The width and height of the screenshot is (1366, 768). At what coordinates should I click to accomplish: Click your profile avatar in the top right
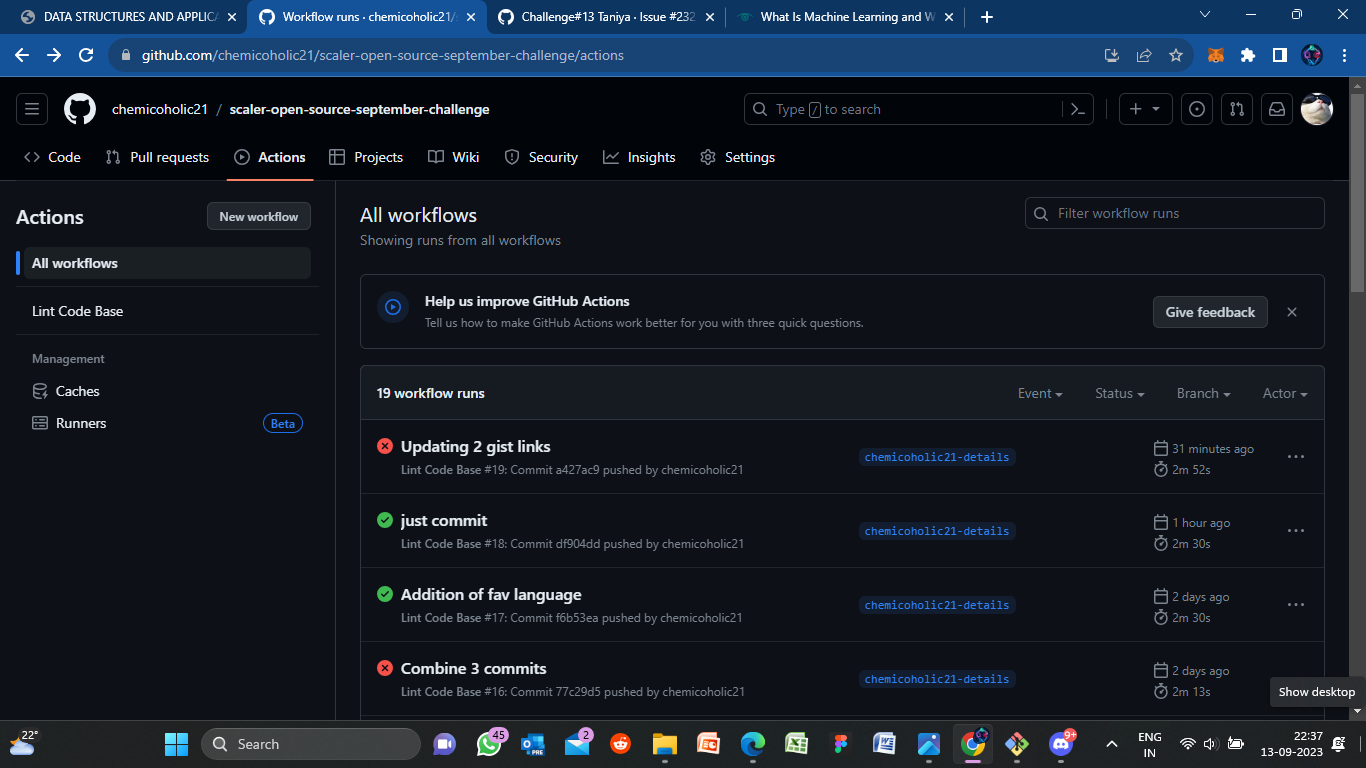(1317, 109)
